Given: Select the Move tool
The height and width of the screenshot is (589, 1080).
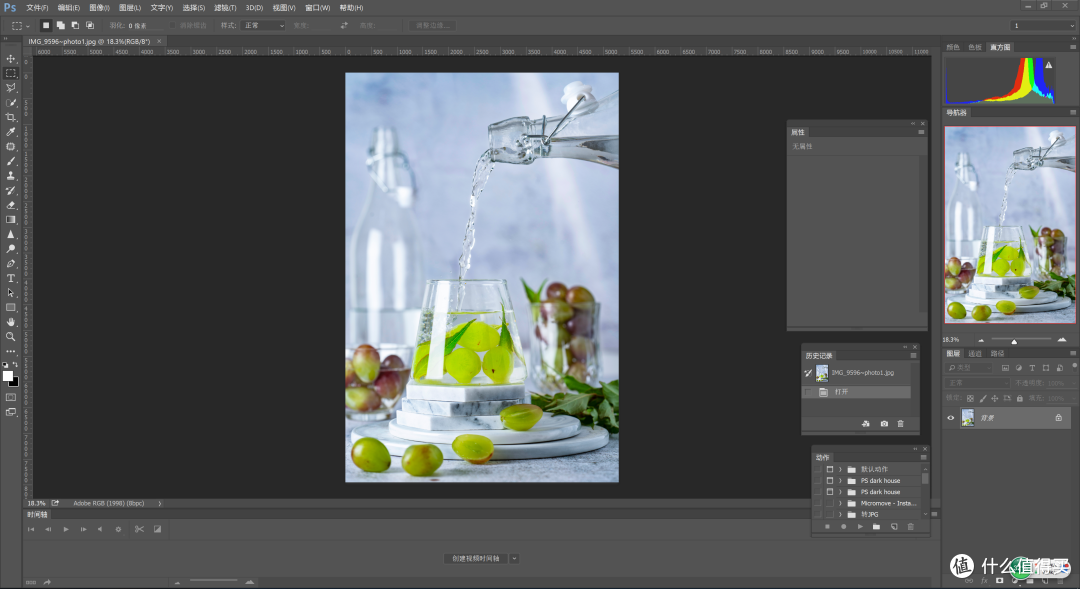Looking at the screenshot, I should (10, 59).
